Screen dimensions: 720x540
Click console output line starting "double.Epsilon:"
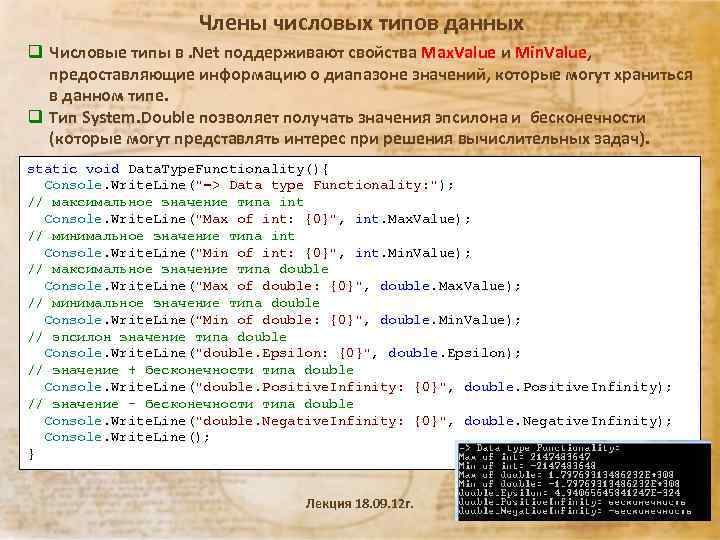click(569, 493)
